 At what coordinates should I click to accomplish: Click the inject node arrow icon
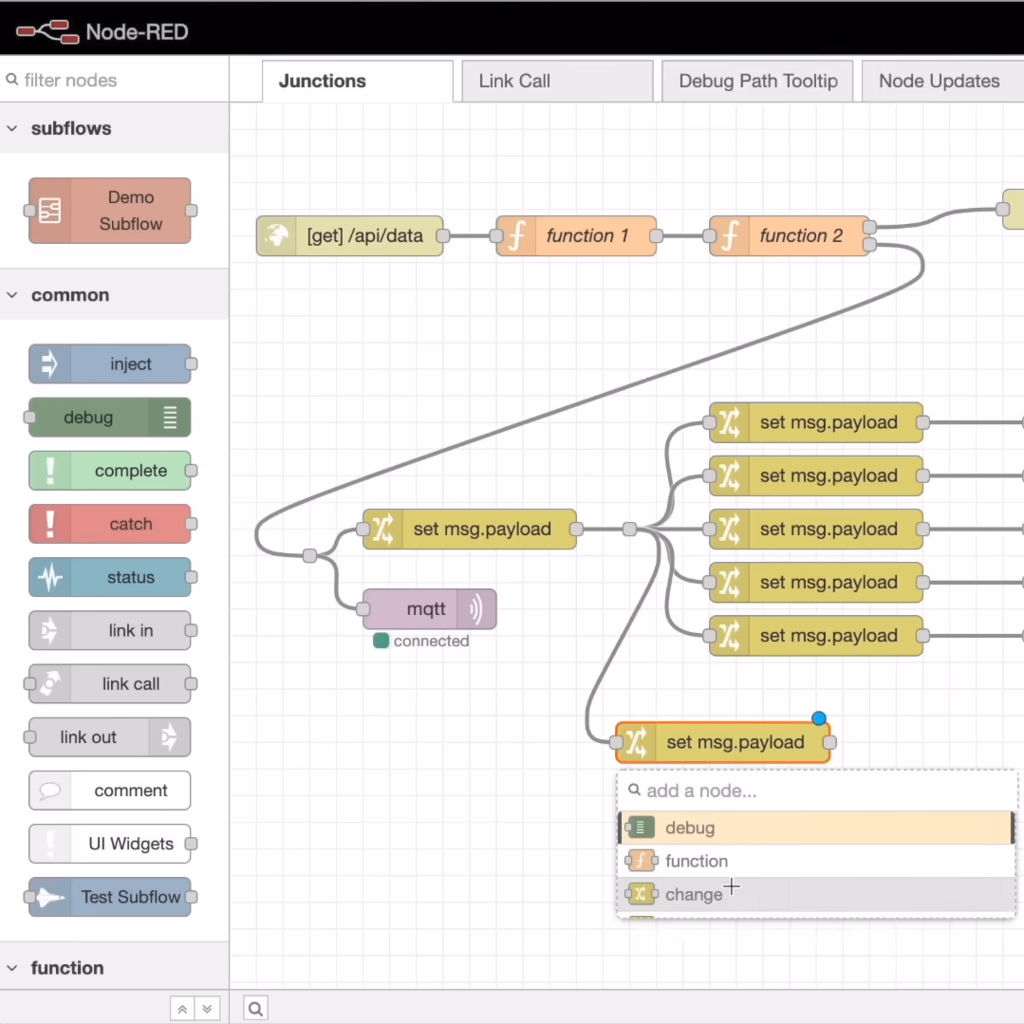tap(49, 364)
